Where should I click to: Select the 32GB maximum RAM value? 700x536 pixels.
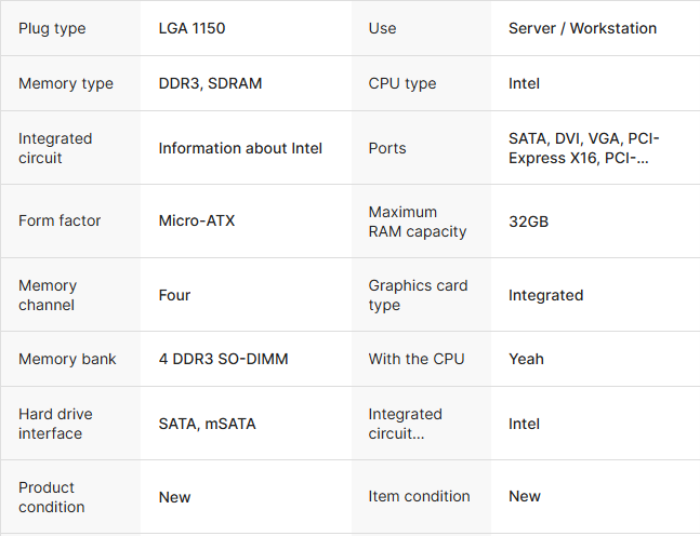click(528, 221)
